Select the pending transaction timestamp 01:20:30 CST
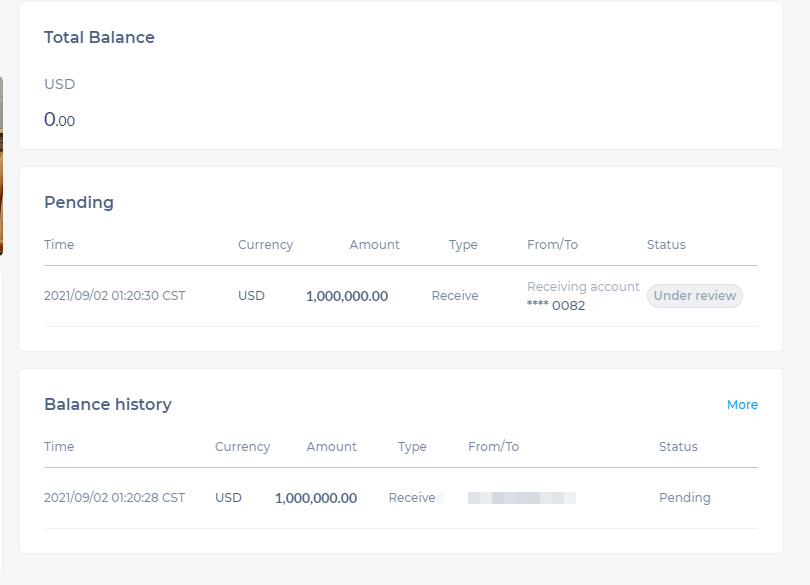The image size is (810, 585). tap(114, 296)
